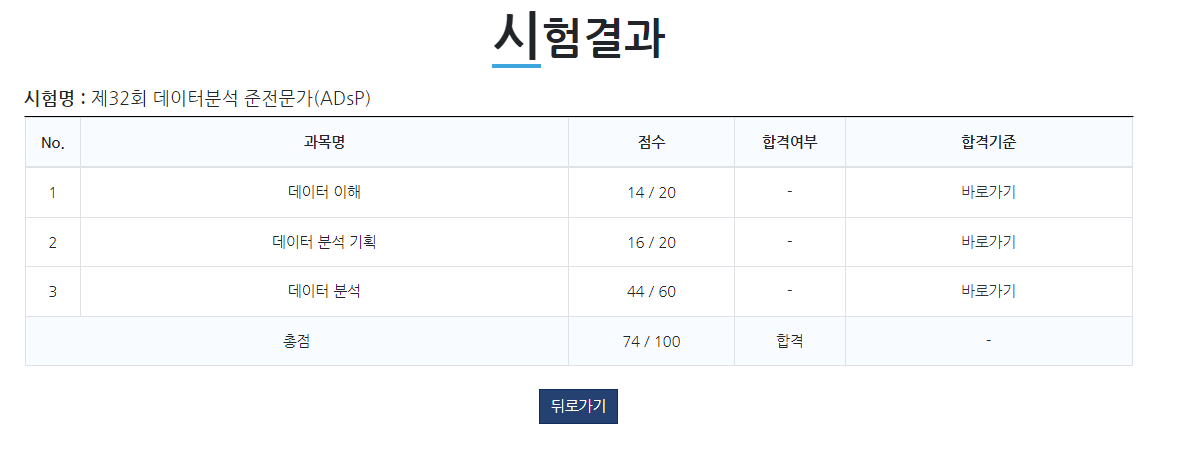Viewport: 1193px width, 461px height.
Task: Select the 데이터 이해 subject name cell
Action: [x=324, y=192]
